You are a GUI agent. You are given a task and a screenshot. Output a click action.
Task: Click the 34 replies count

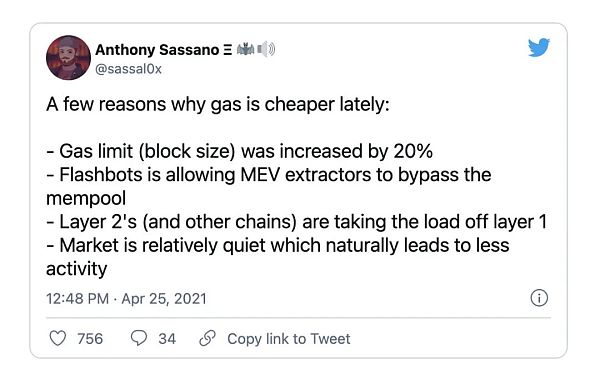[167, 339]
